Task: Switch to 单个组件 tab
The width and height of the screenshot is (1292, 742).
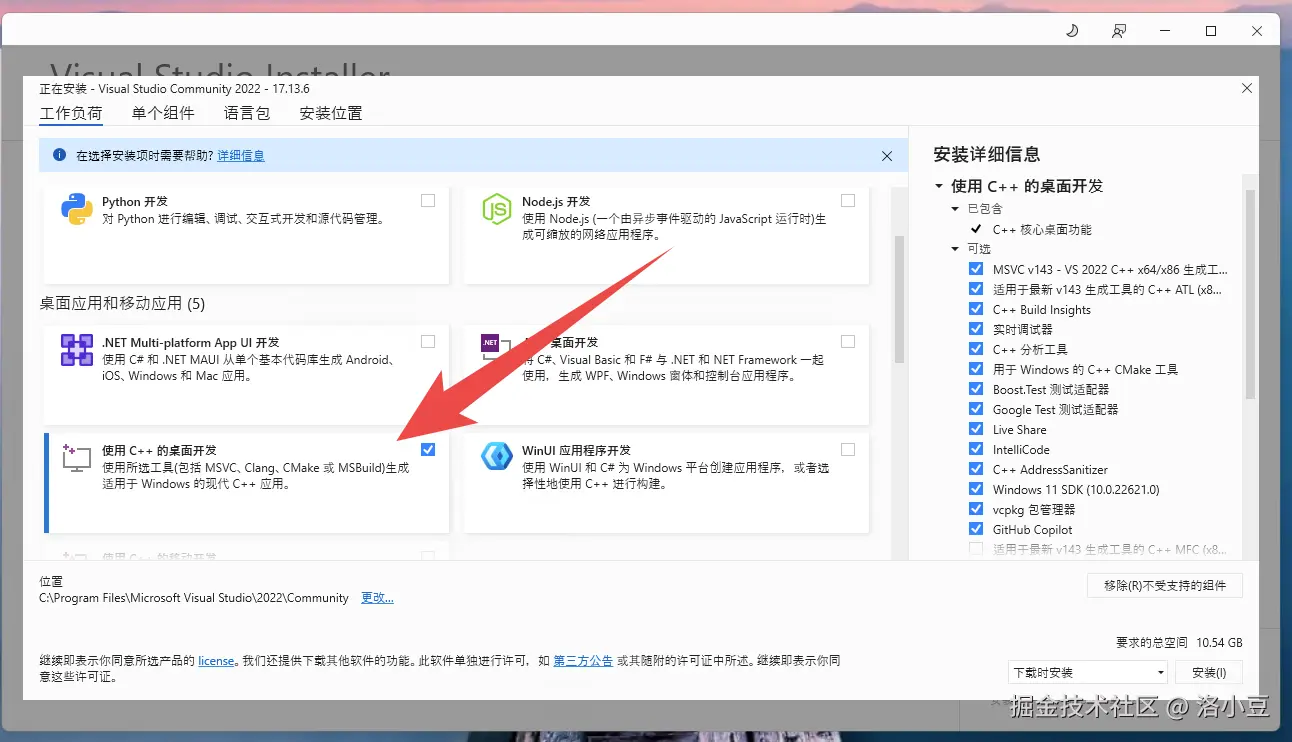Action: pos(163,114)
